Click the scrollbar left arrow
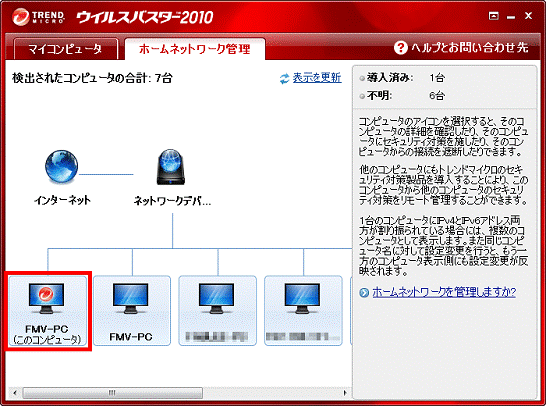The image size is (546, 406). tap(15, 393)
